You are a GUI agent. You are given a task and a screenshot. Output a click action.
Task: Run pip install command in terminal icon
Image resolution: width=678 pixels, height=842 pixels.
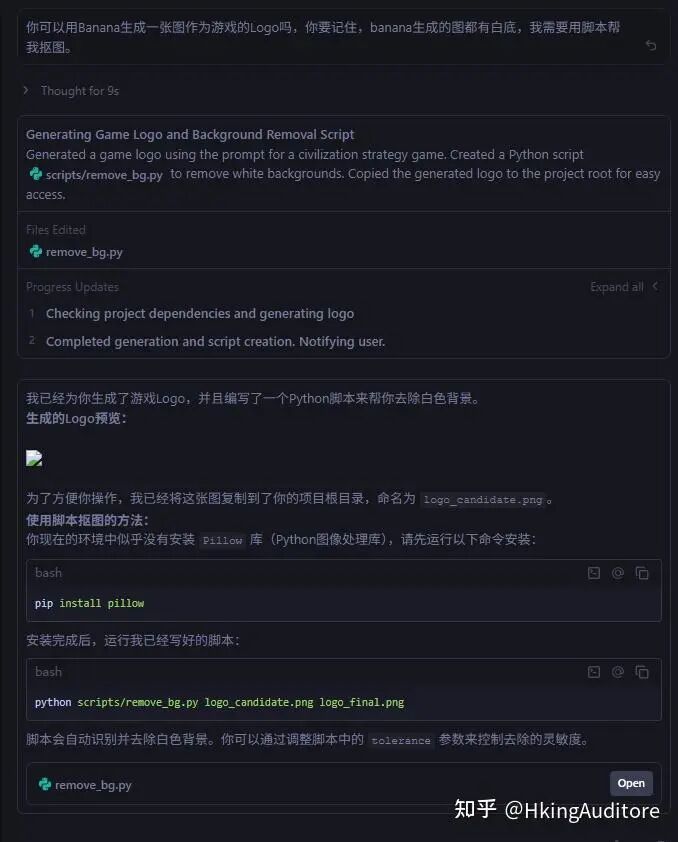click(x=594, y=573)
